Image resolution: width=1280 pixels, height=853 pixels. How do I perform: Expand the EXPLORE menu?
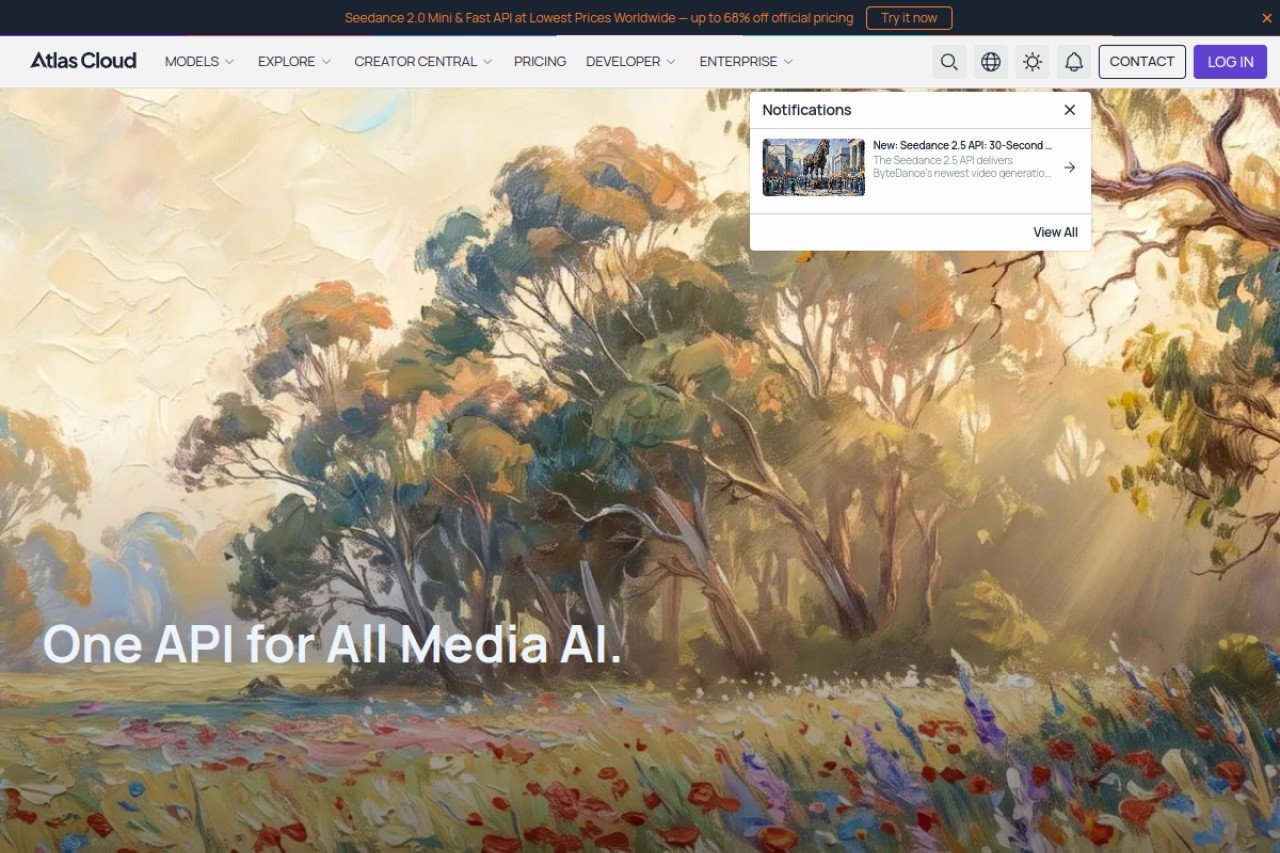click(x=294, y=62)
